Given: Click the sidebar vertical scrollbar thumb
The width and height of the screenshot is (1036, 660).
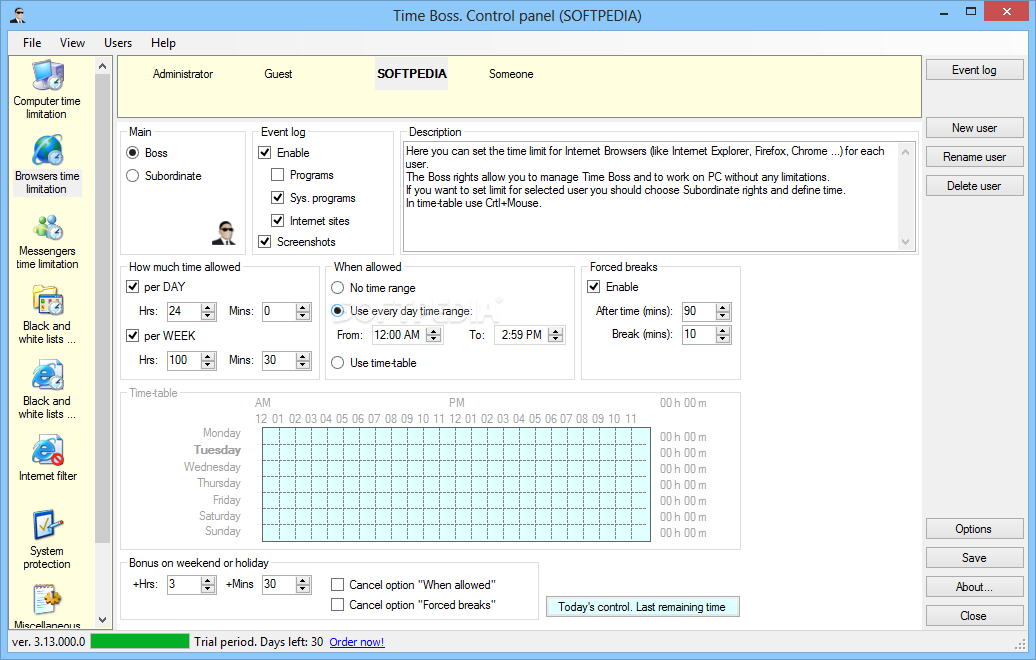Looking at the screenshot, I should click(x=102, y=309).
